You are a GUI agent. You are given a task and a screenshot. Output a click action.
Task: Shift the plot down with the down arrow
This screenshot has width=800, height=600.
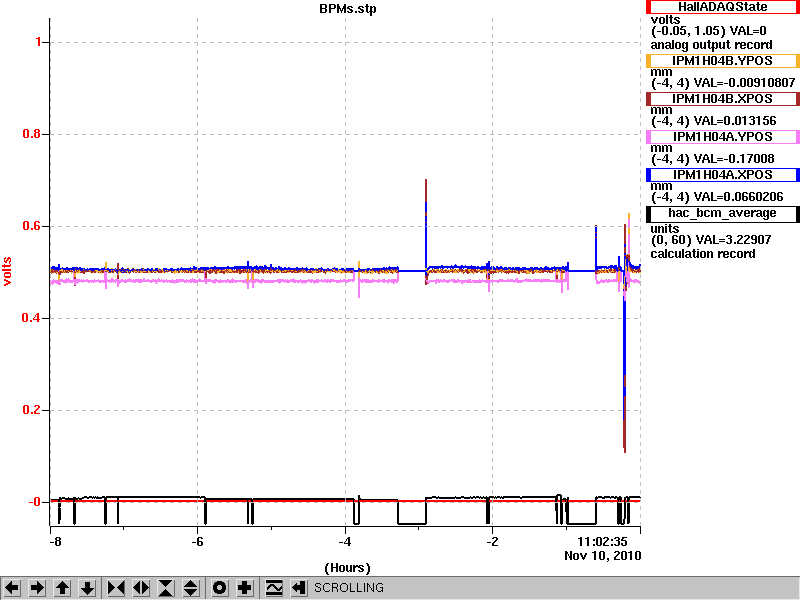[x=87, y=588]
